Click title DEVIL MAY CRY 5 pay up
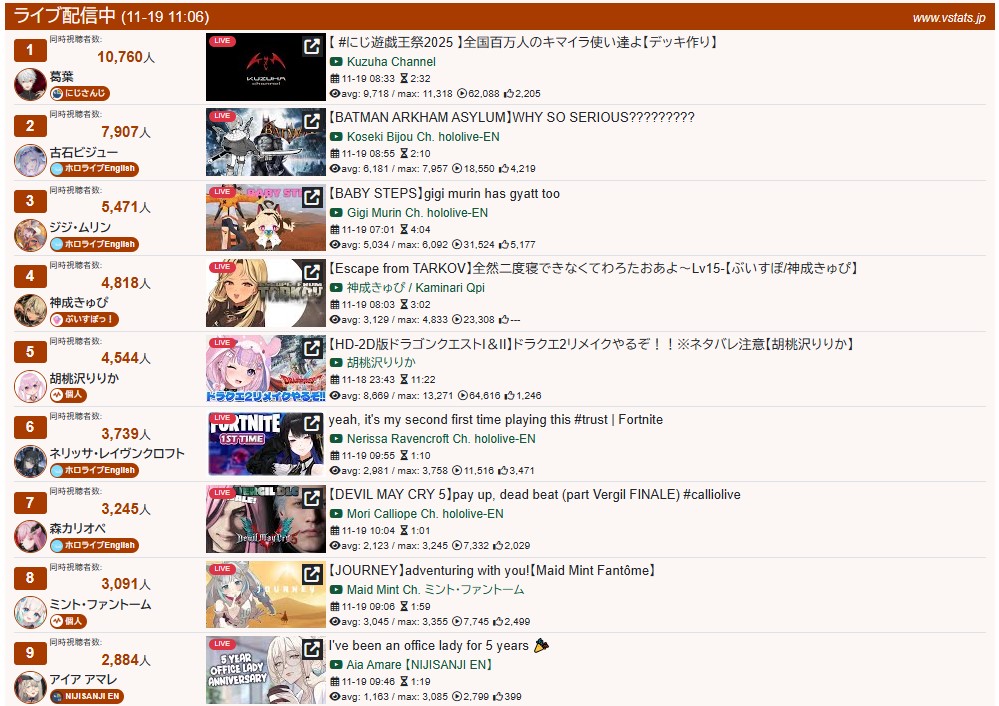 click(x=535, y=494)
